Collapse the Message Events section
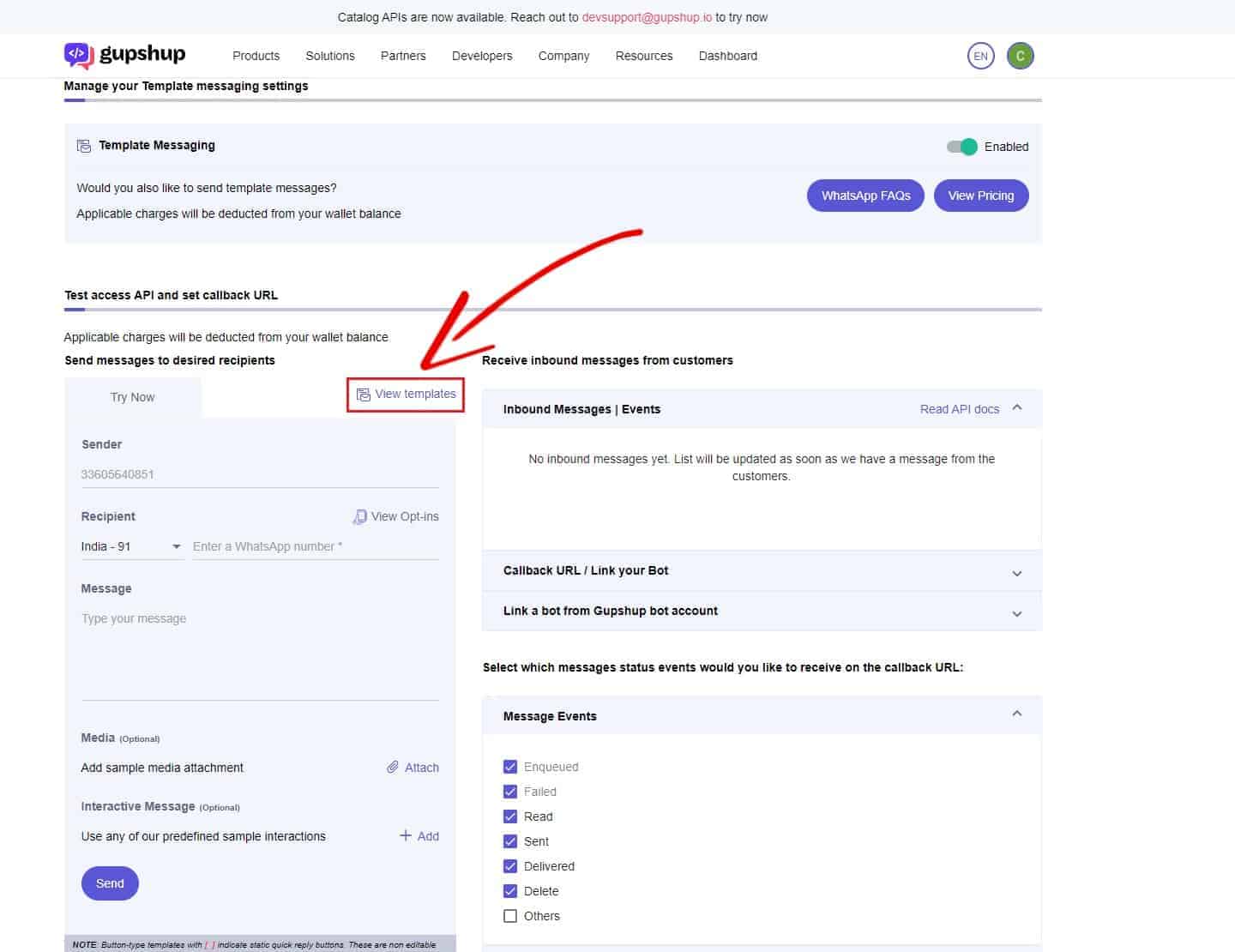The height and width of the screenshot is (952, 1235). point(1017,714)
